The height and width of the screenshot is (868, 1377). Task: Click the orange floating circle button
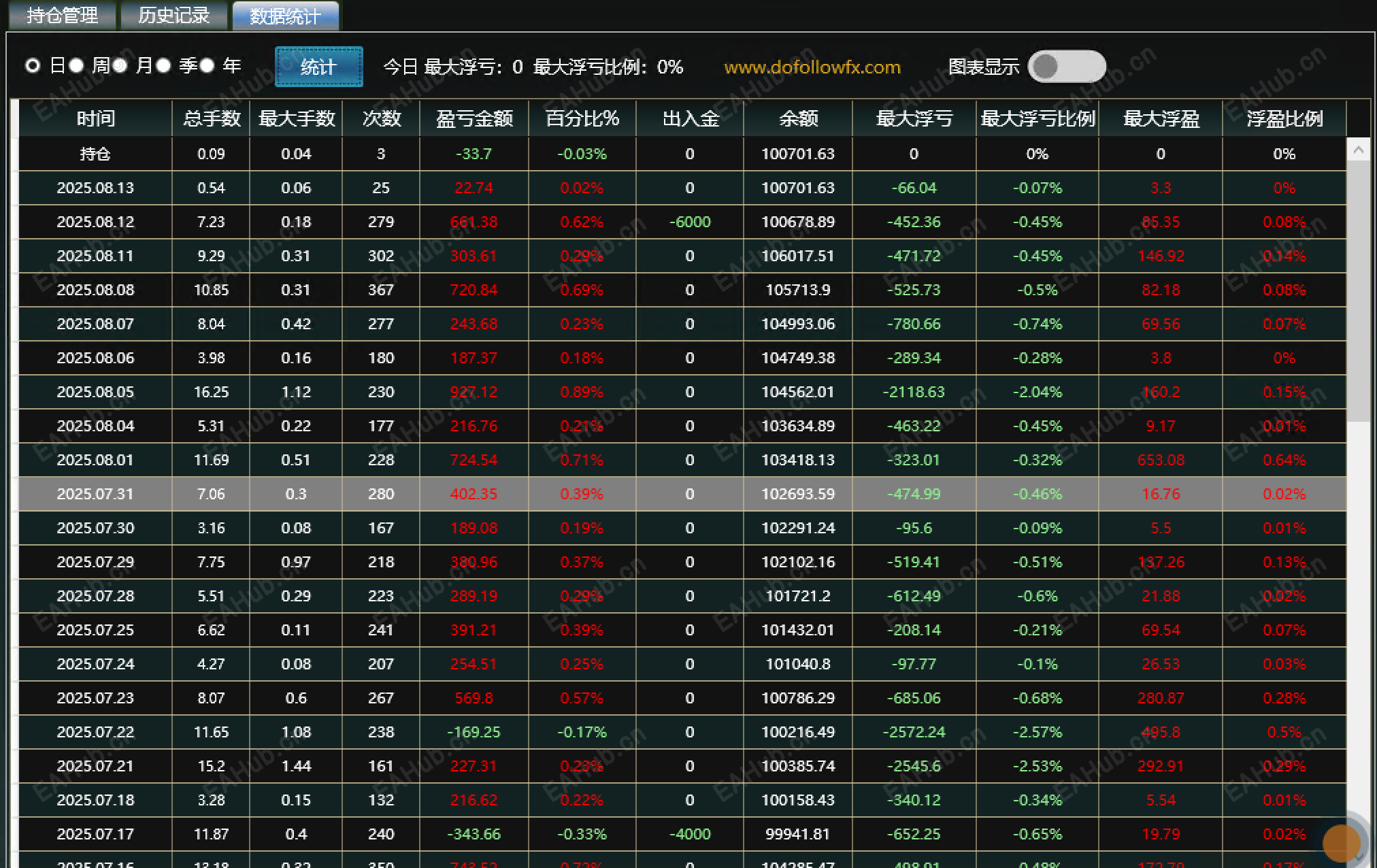(1341, 843)
